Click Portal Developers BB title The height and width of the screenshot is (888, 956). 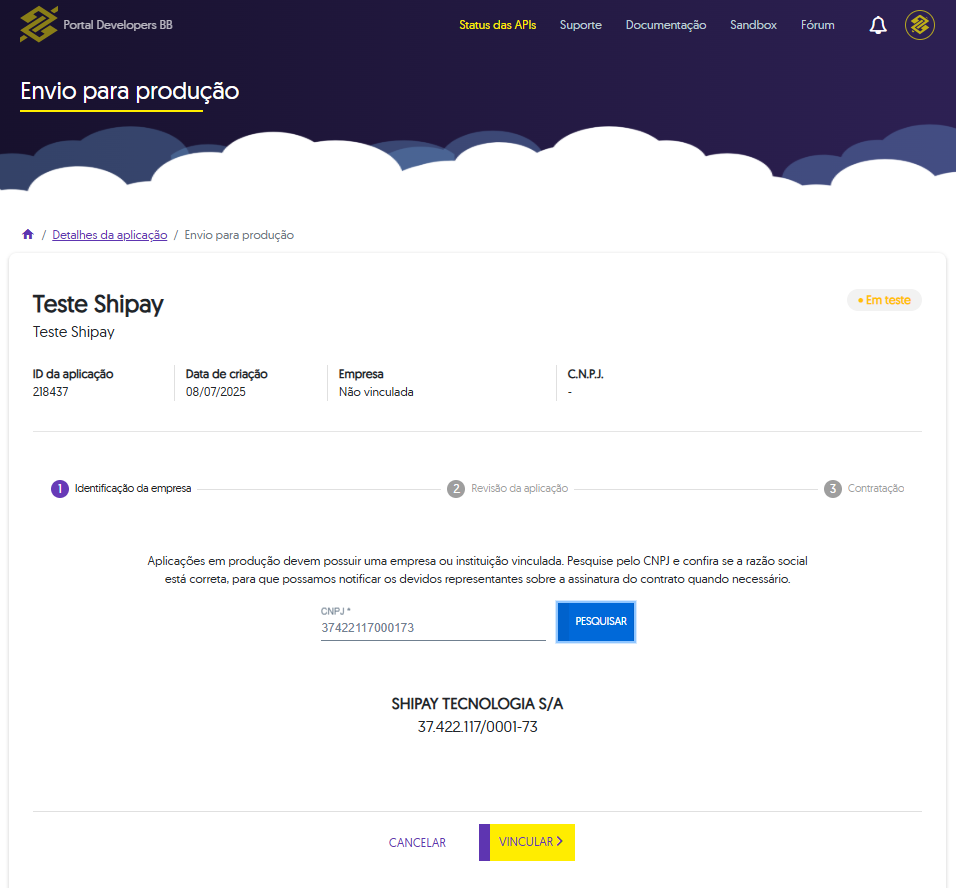point(118,25)
